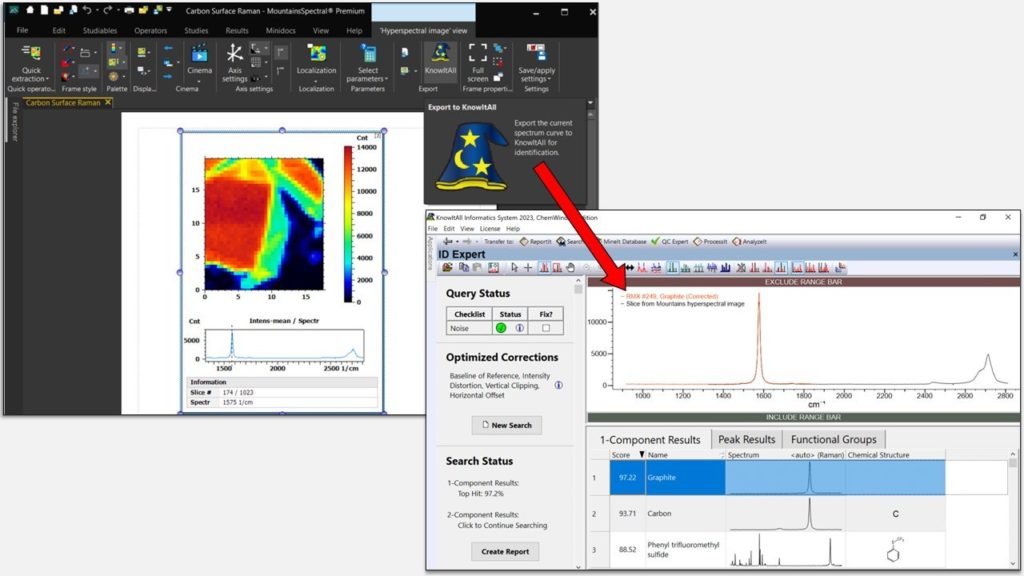Toggle the green Noise status indicator
This screenshot has height=576, width=1024.
[500, 328]
